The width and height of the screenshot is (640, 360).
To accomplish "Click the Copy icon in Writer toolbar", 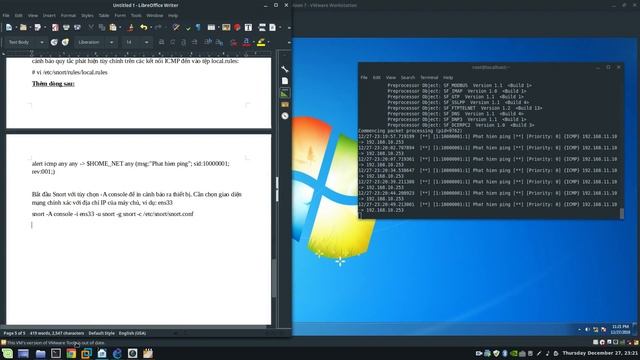I will [x=102, y=27].
